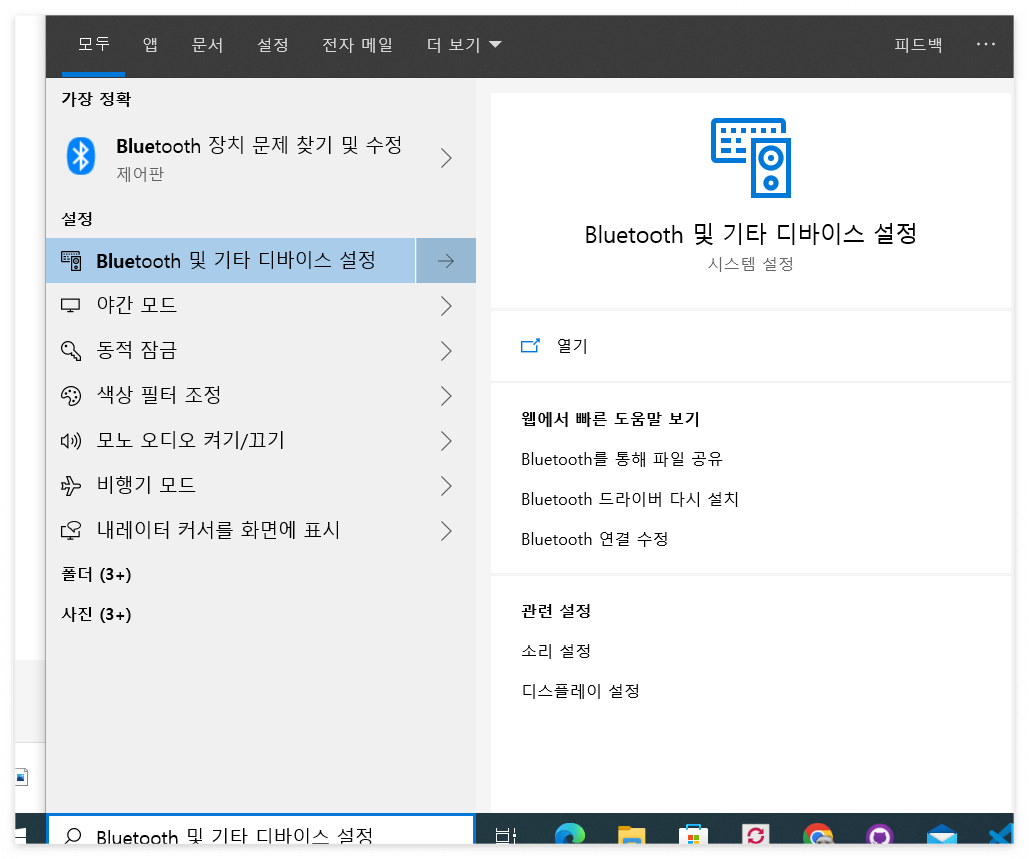Select the 비행기 모드 result
Image resolution: width=1029 pixels, height=859 pixels.
pos(230,486)
